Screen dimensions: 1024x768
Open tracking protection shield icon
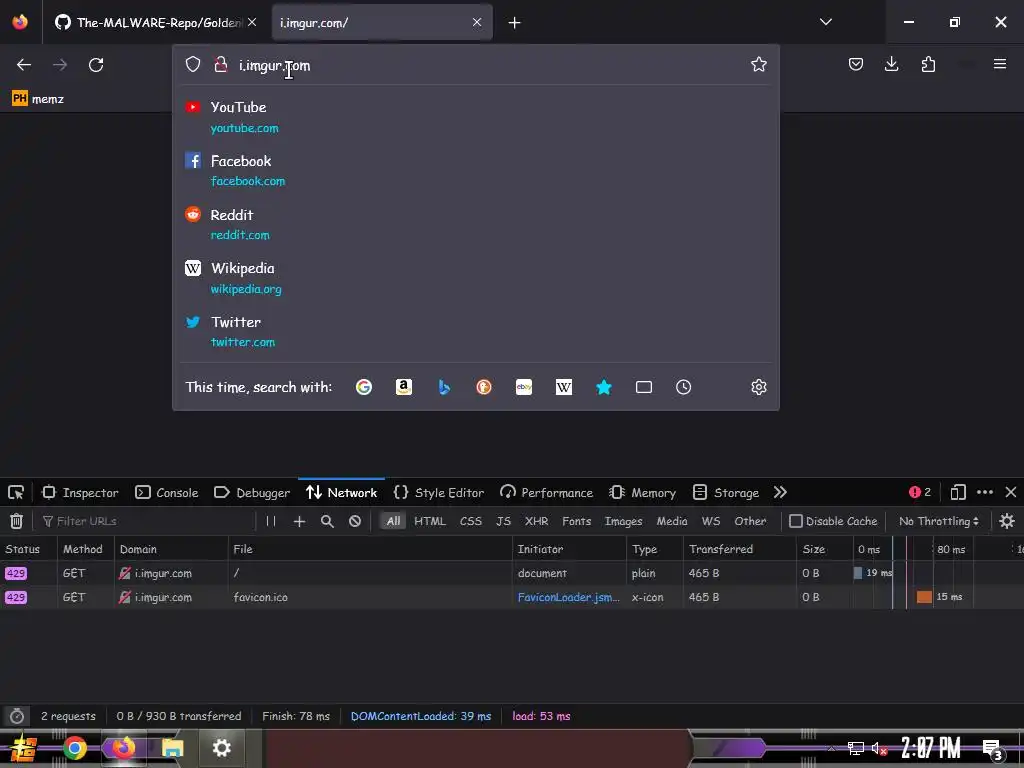(x=193, y=64)
